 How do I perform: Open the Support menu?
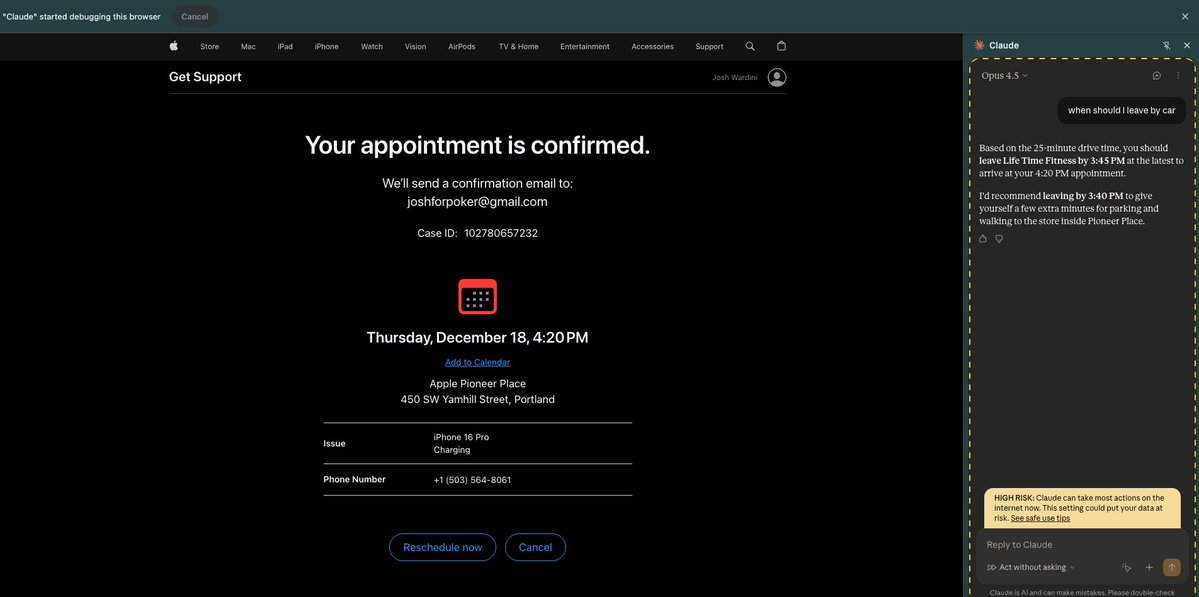coord(710,47)
